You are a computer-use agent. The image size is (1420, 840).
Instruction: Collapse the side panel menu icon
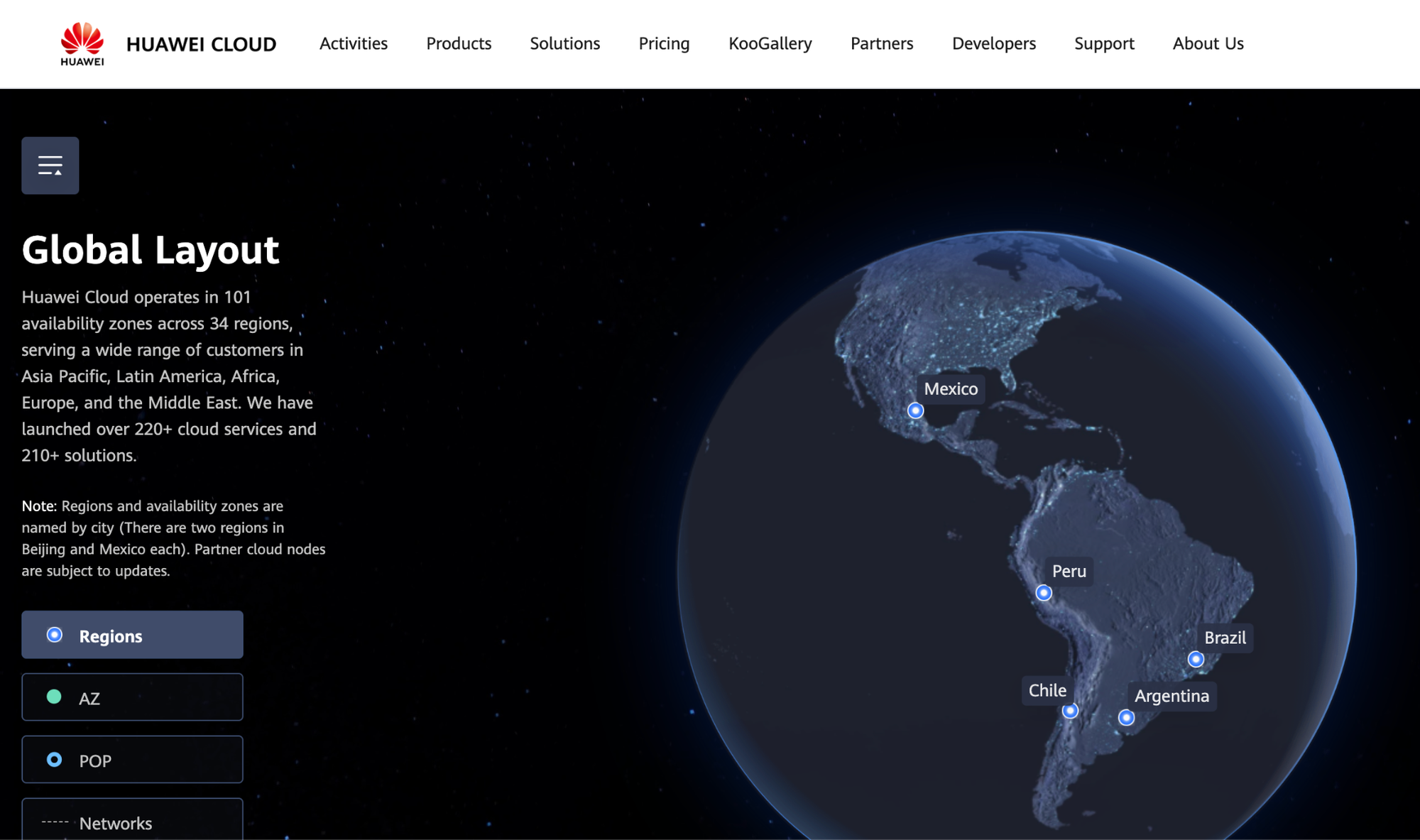pos(50,165)
